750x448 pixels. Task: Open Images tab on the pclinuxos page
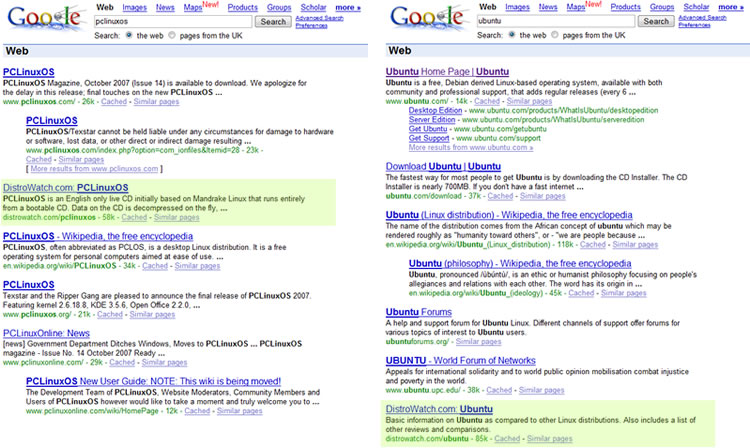[x=135, y=7]
